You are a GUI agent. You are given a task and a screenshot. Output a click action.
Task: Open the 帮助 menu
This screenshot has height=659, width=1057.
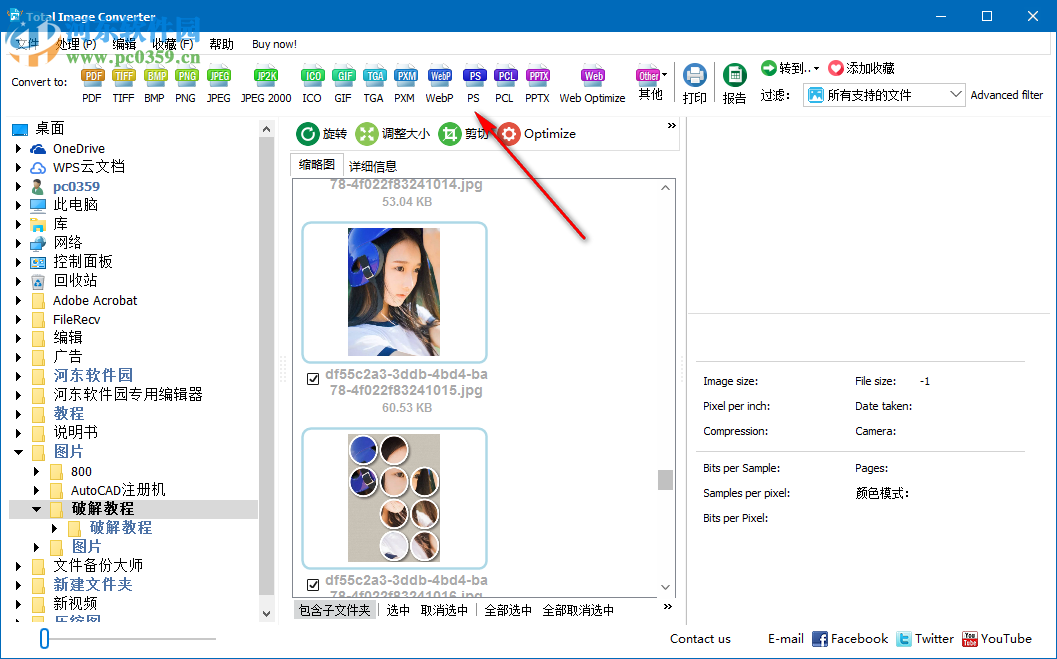[x=222, y=43]
